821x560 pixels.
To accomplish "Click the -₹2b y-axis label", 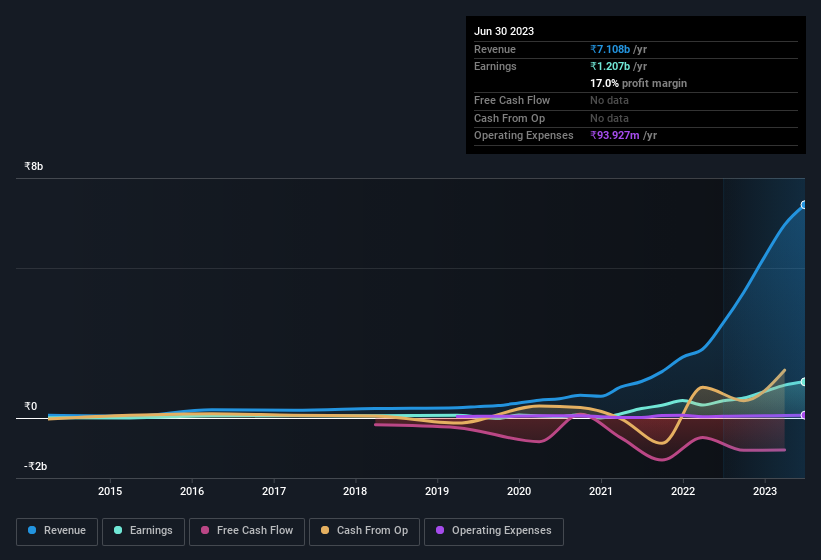I will pyautogui.click(x=35, y=466).
